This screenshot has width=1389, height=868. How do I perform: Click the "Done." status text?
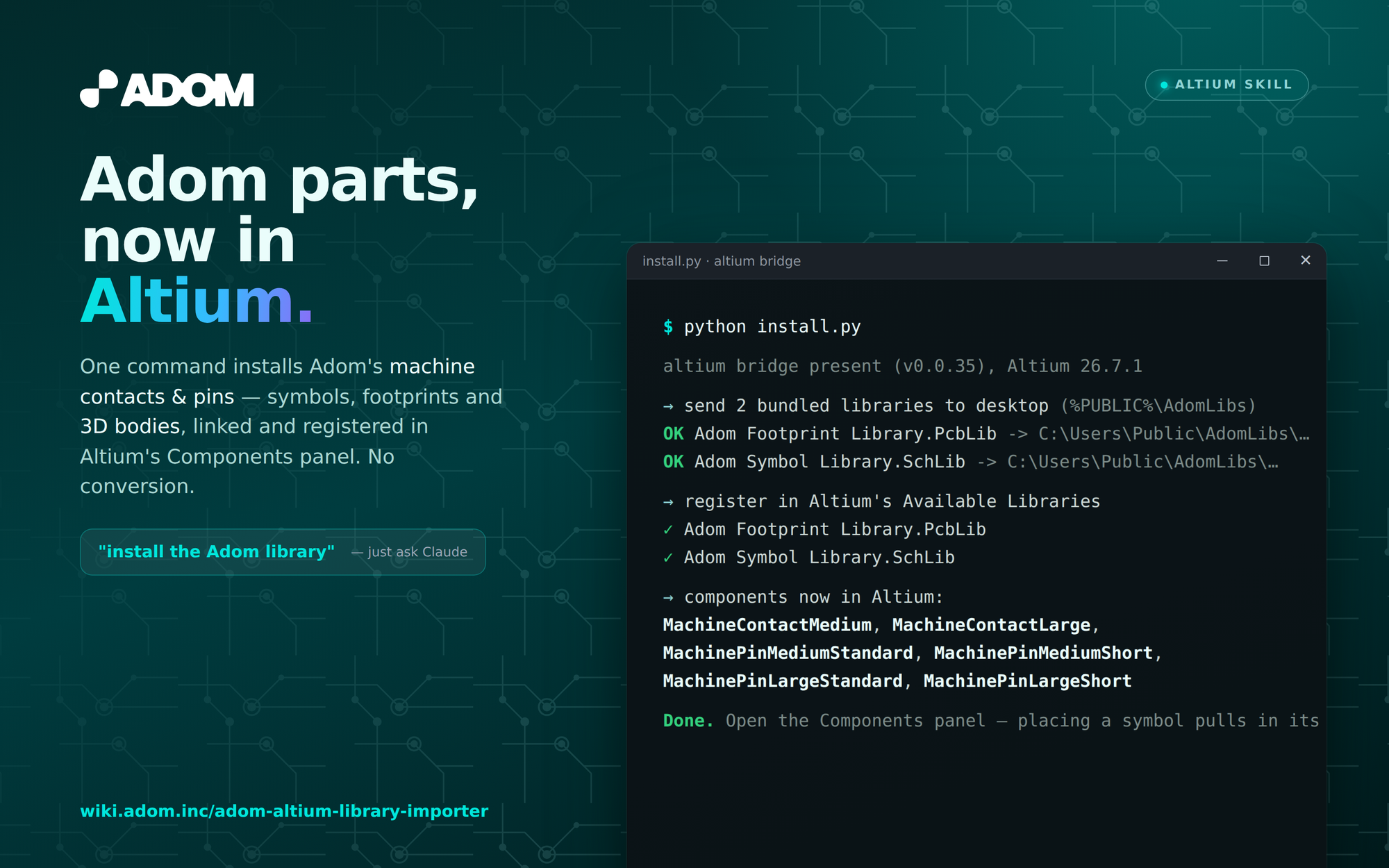coord(688,721)
